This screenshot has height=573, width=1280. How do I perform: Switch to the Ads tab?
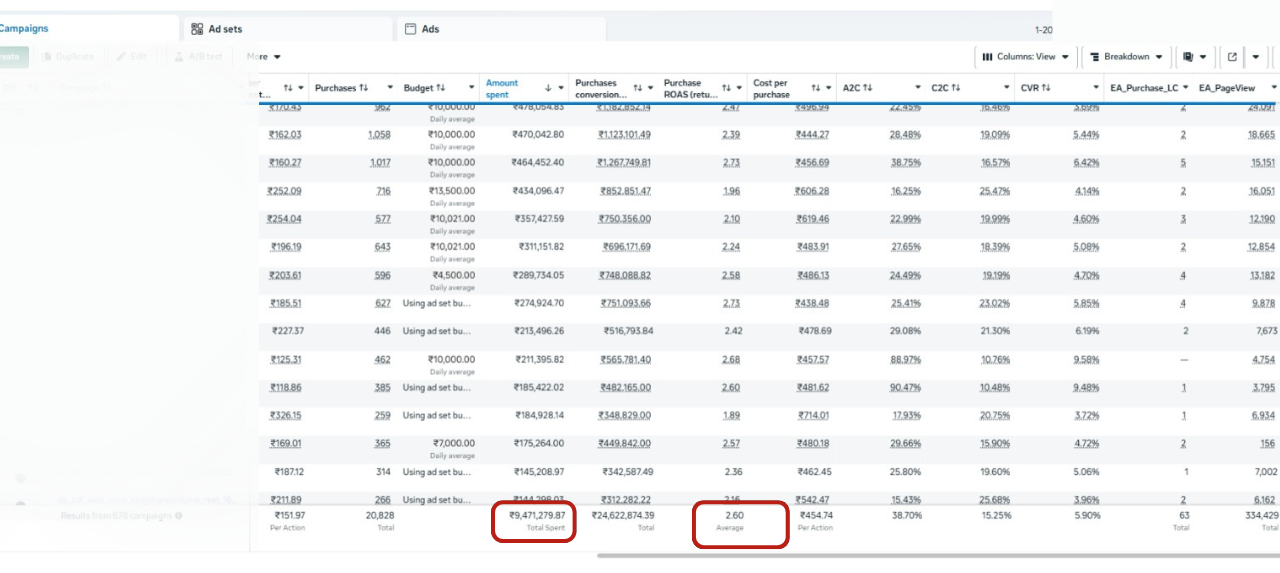(430, 29)
